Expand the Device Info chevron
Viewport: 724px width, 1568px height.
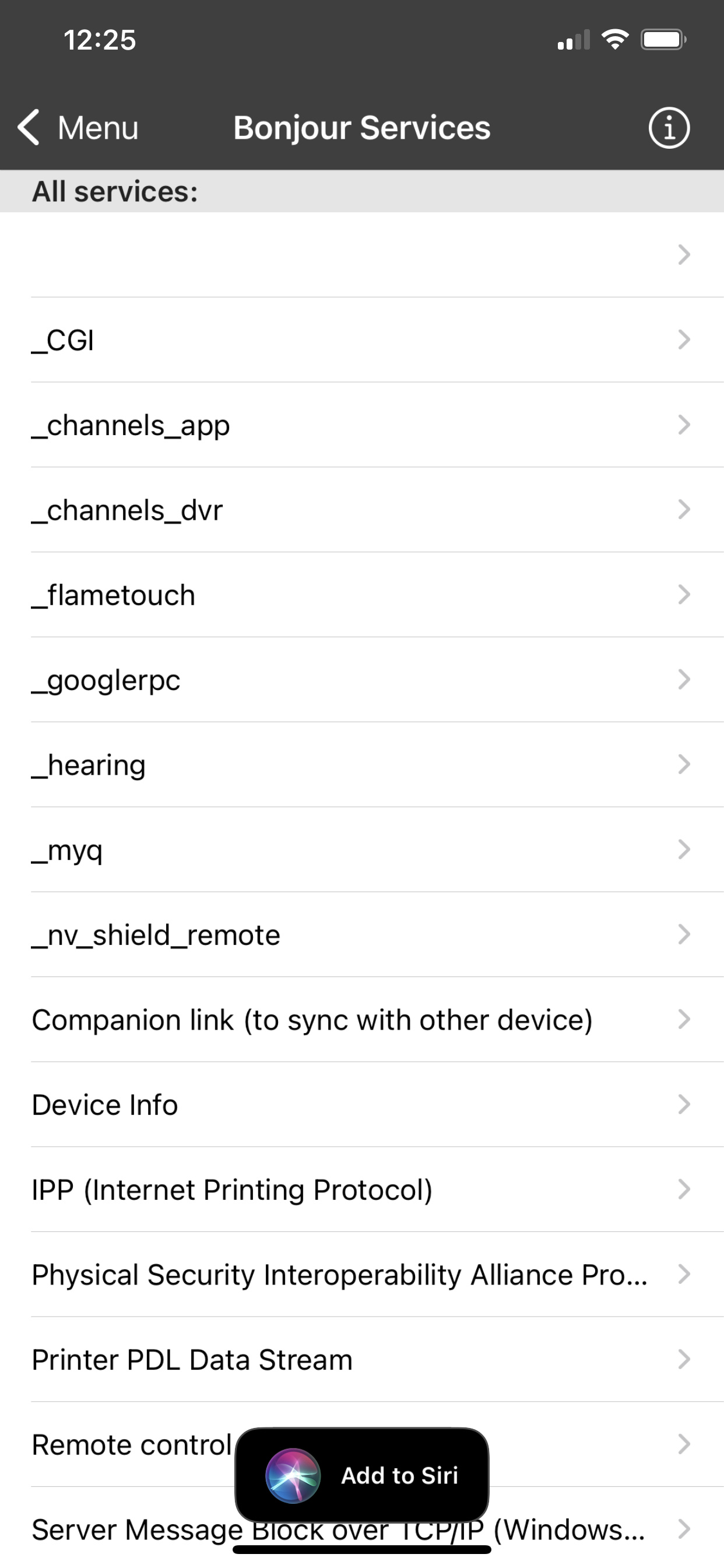click(x=684, y=1104)
